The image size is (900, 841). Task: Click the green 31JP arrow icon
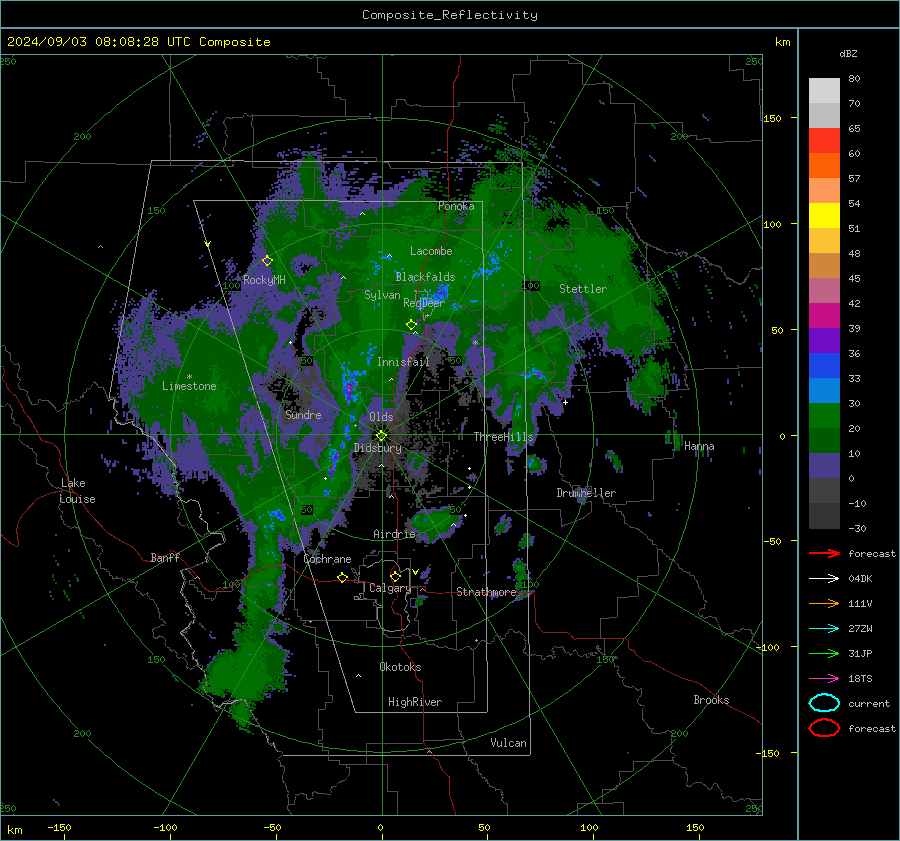[824, 653]
